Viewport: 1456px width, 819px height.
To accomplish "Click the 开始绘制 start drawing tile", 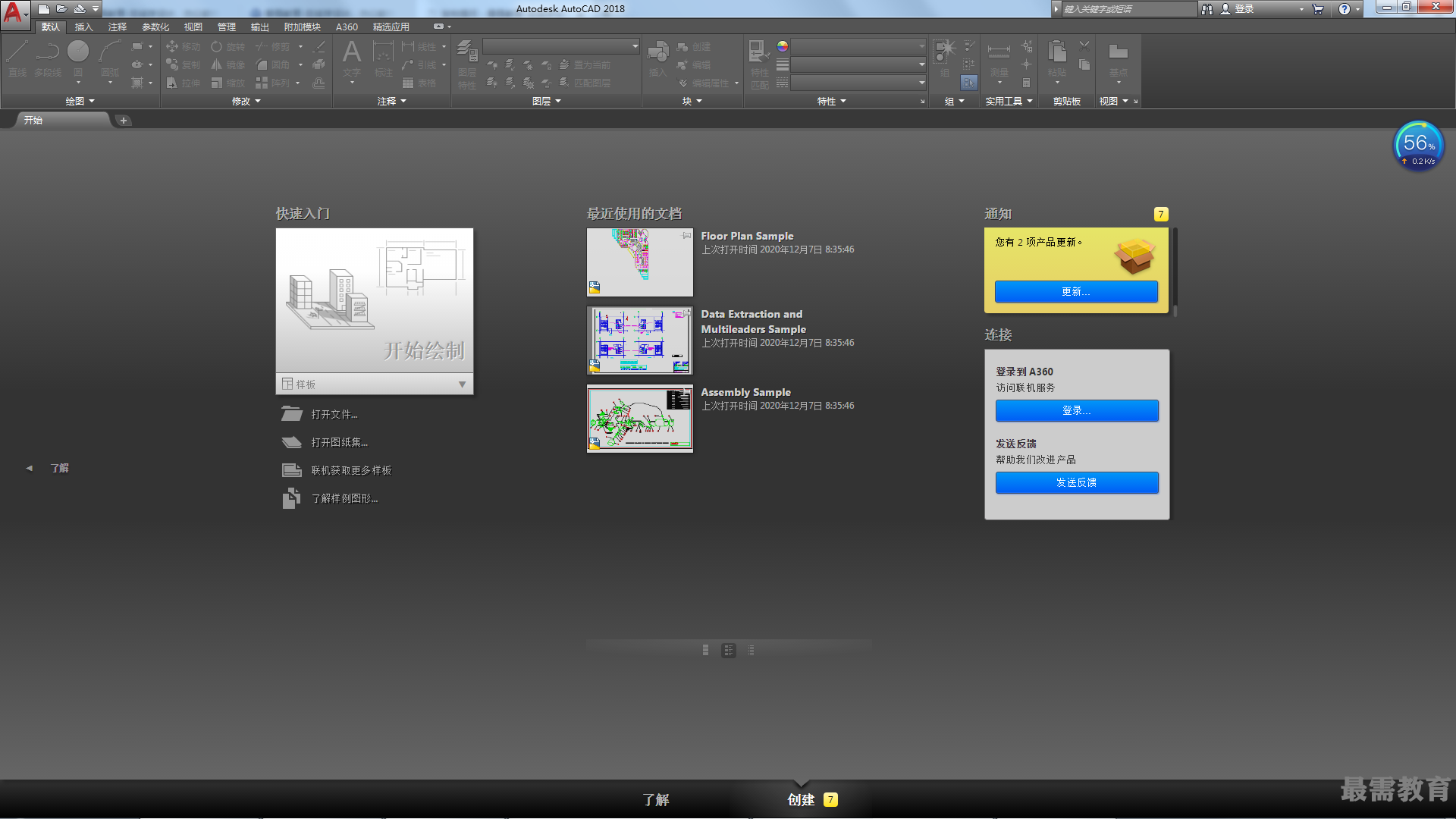I will (x=375, y=300).
